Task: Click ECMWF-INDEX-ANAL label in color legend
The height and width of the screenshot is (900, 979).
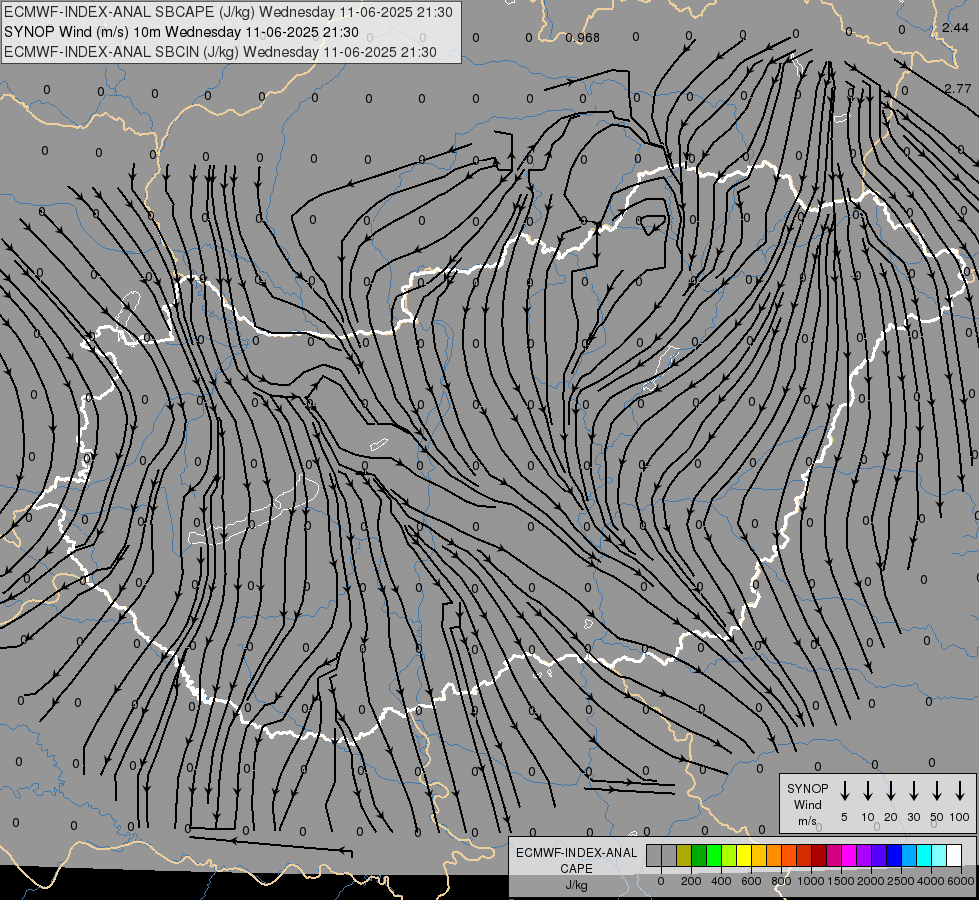Action: pos(576,853)
